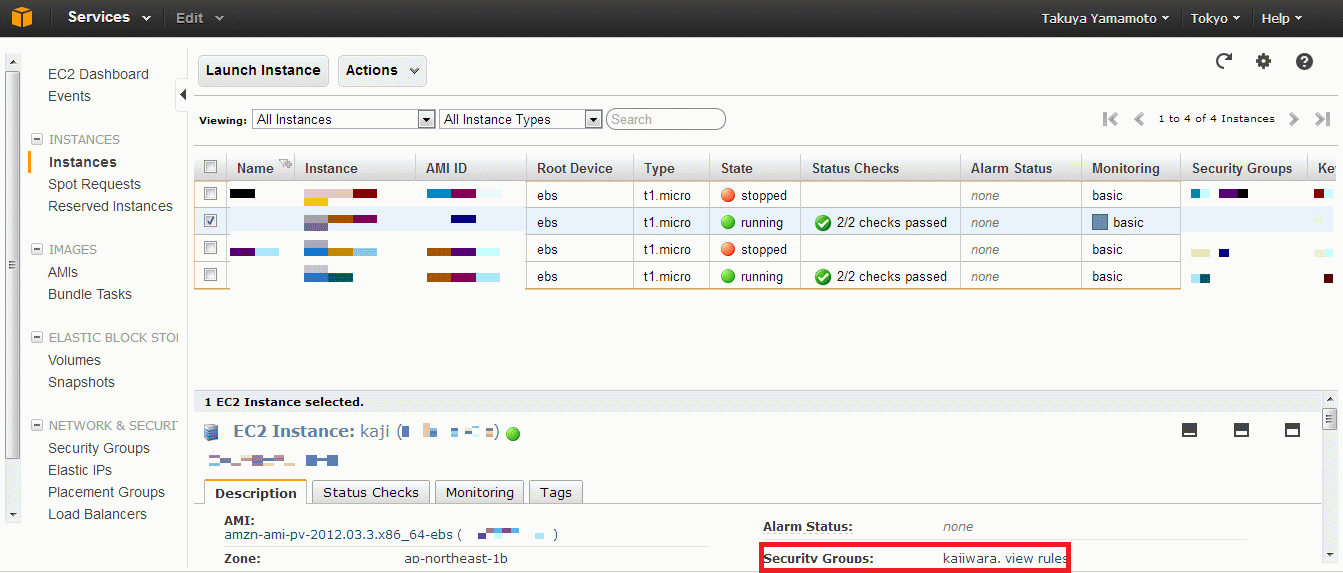Viewport: 1343px width, 573px height.
Task: Refresh the instances list
Action: tap(1223, 61)
